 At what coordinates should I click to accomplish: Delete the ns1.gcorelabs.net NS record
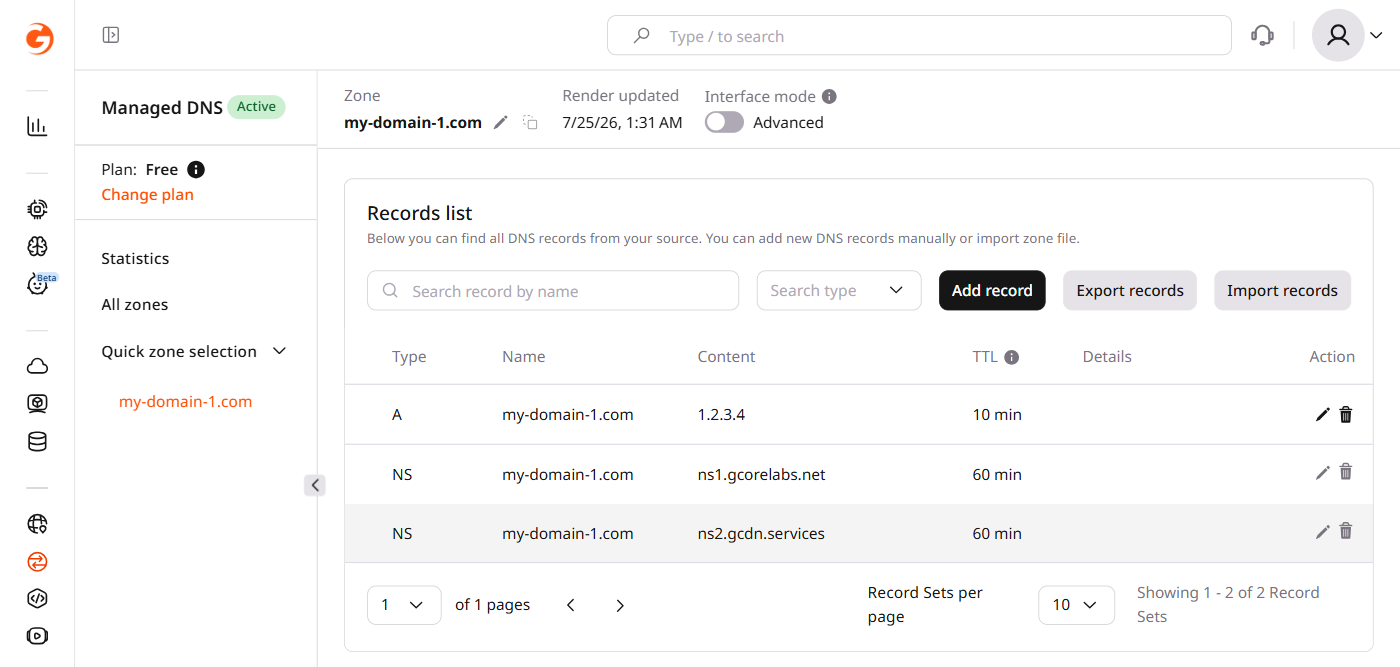point(1346,473)
